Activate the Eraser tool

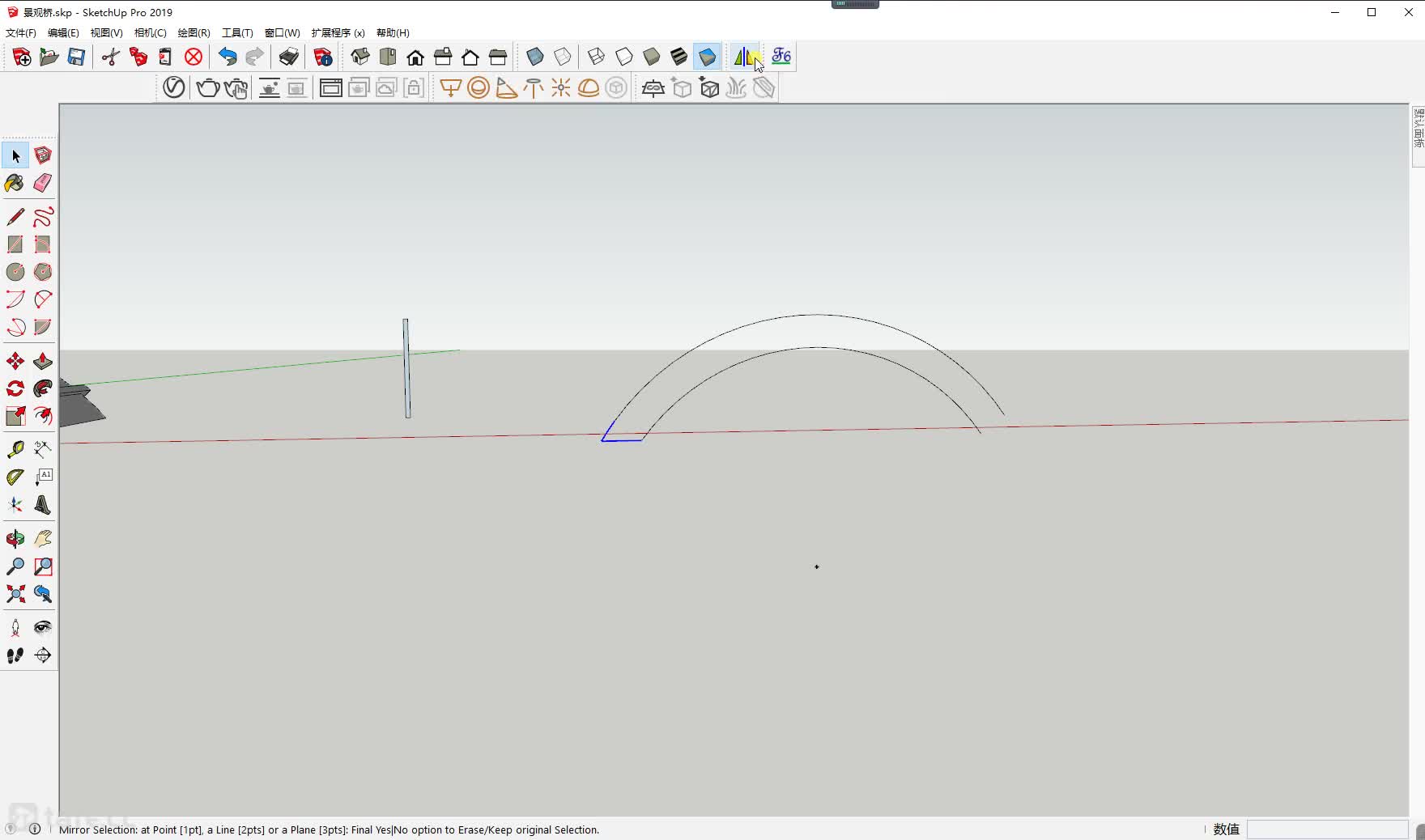[x=43, y=183]
